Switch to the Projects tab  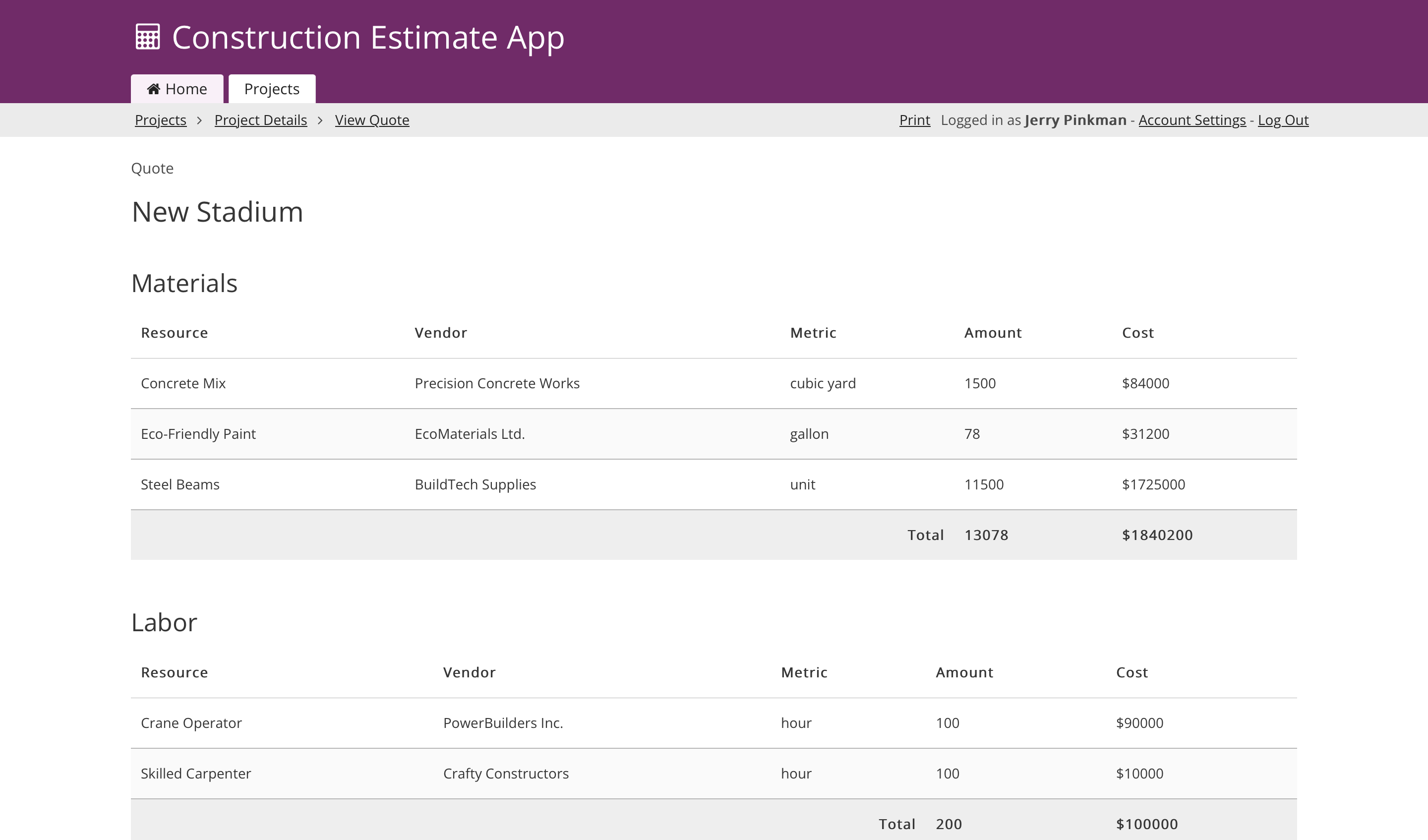(271, 89)
